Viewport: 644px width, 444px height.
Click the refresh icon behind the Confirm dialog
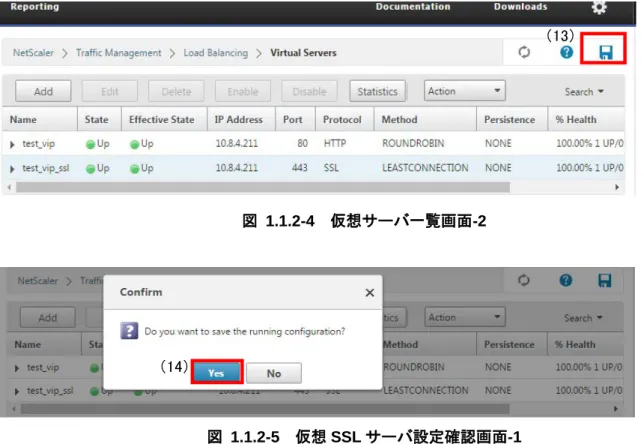(524, 280)
